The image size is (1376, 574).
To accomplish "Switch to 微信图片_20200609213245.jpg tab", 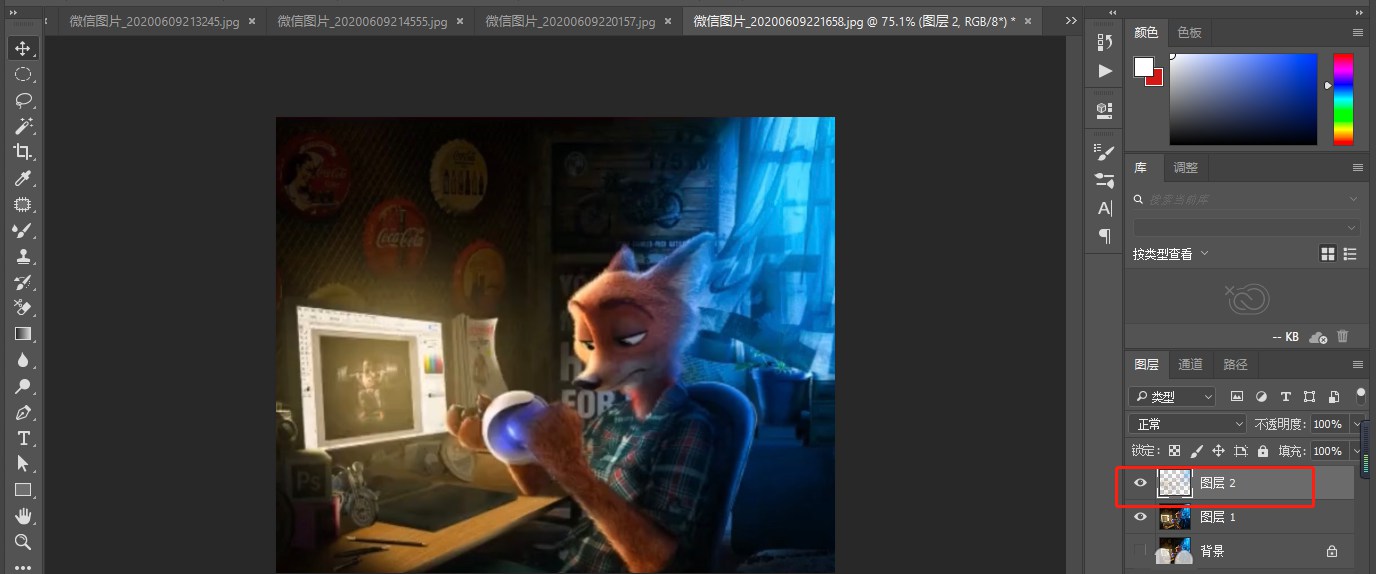I will pyautogui.click(x=152, y=21).
